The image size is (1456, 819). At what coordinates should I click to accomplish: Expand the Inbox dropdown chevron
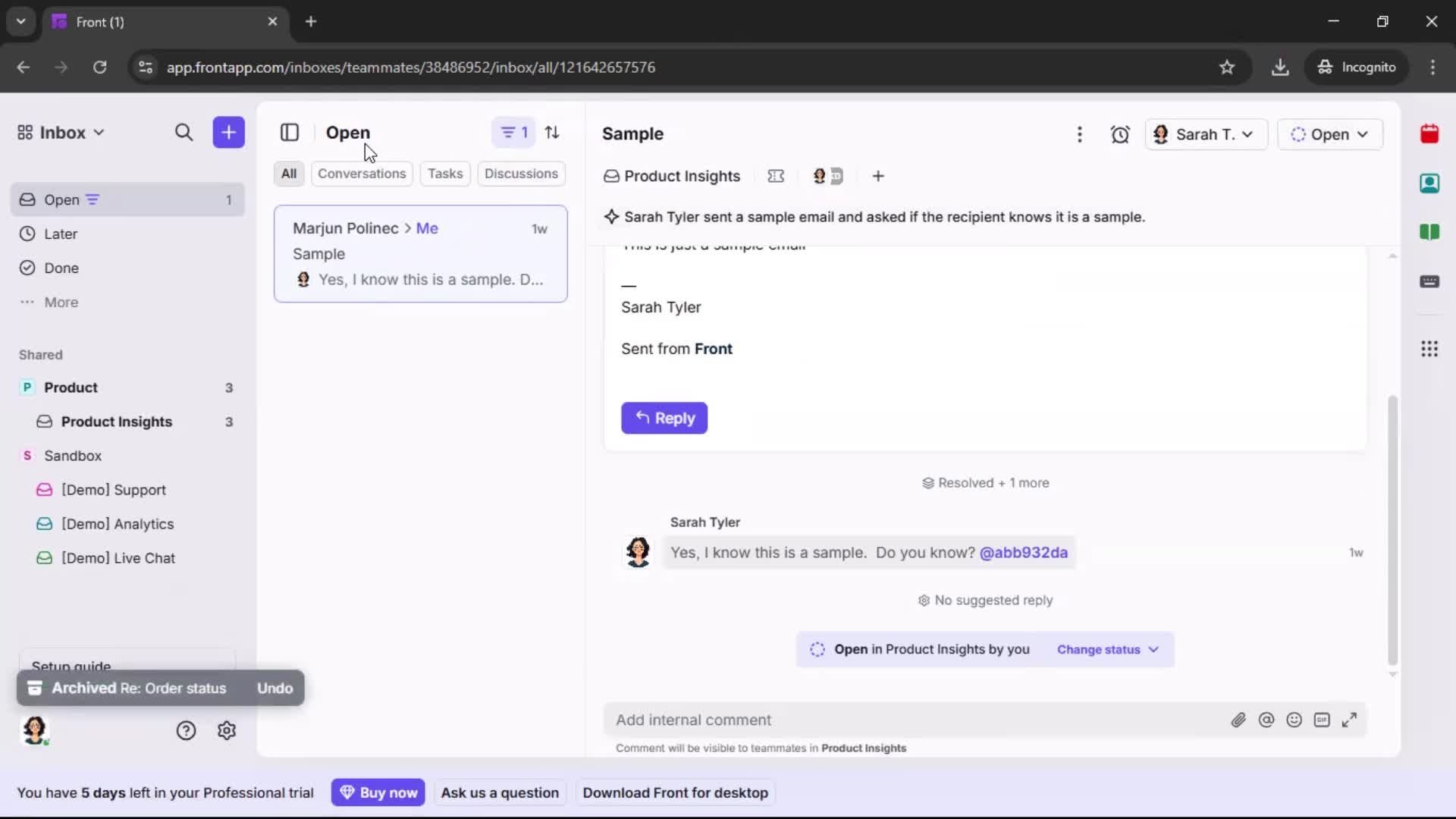(x=99, y=132)
